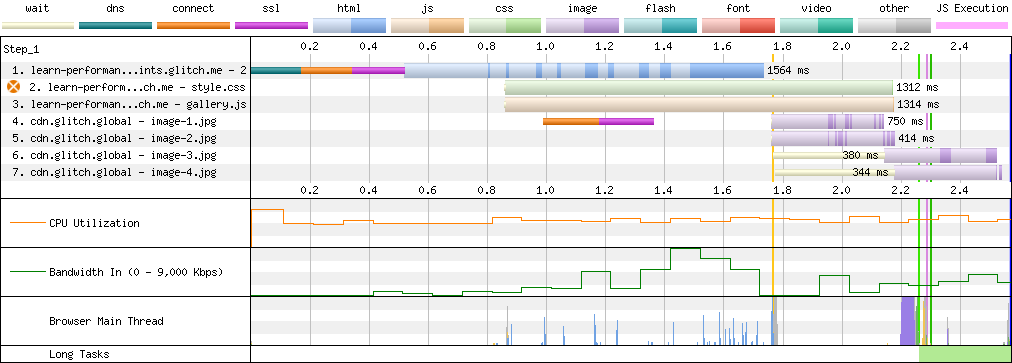The height and width of the screenshot is (363, 1012).
Task: Click the orange connect segment of image-1.jpg
Action: 571,121
